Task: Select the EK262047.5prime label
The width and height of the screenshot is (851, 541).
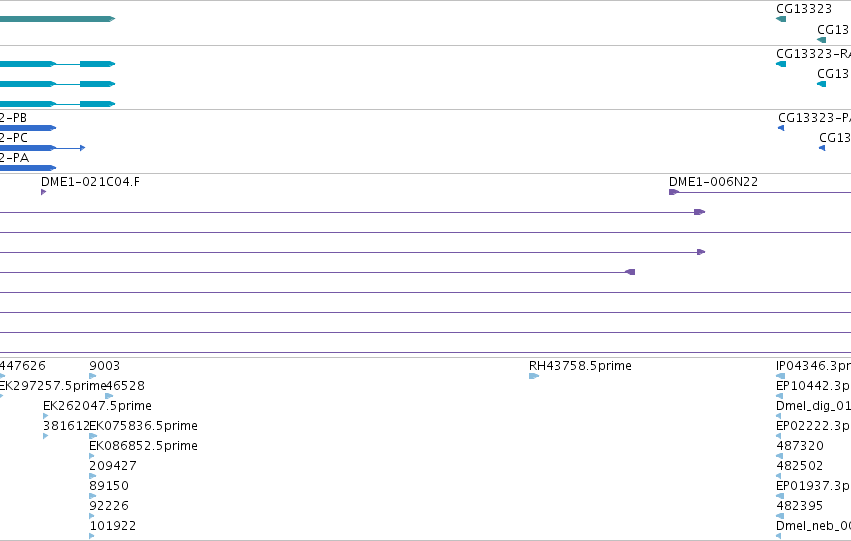Action: pyautogui.click(x=97, y=406)
